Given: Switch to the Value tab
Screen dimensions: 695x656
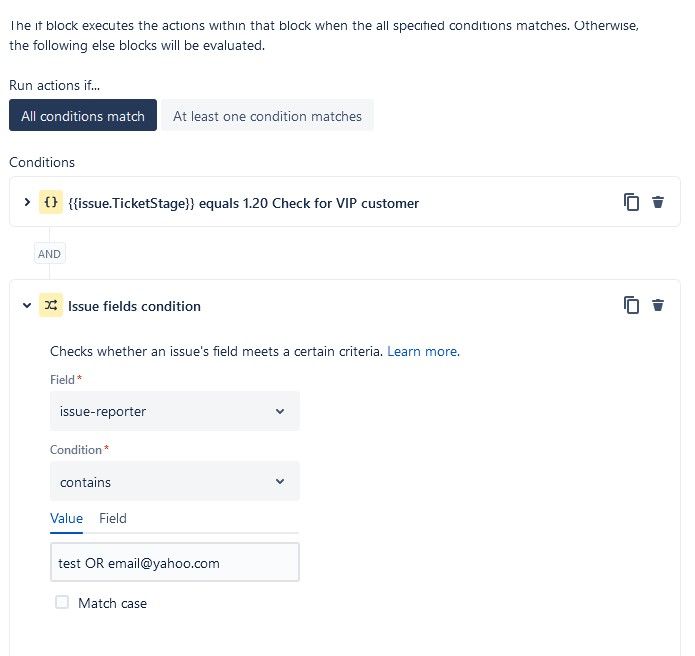Looking at the screenshot, I should (x=66, y=518).
